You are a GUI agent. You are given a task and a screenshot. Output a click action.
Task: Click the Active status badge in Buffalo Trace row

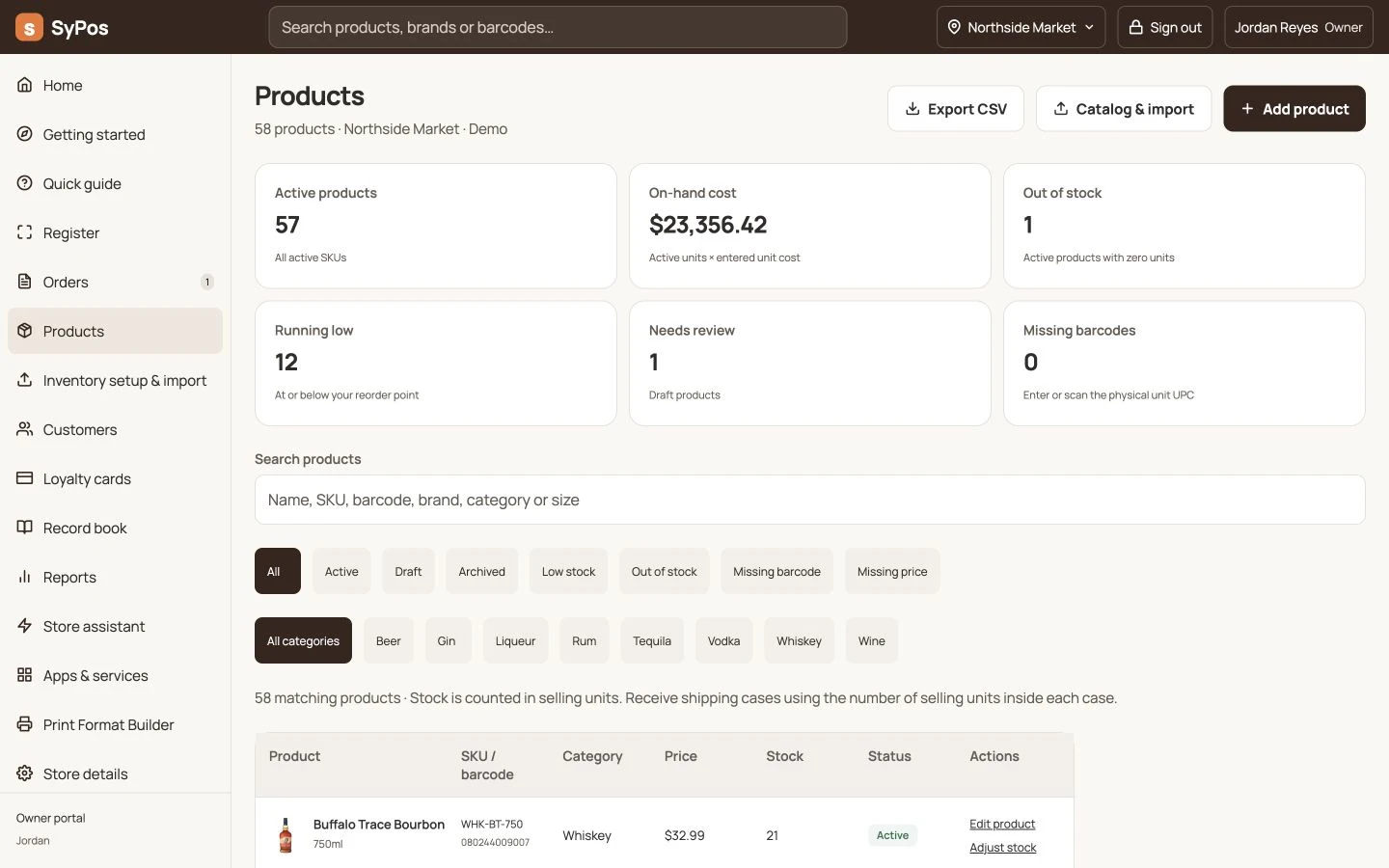click(892, 835)
